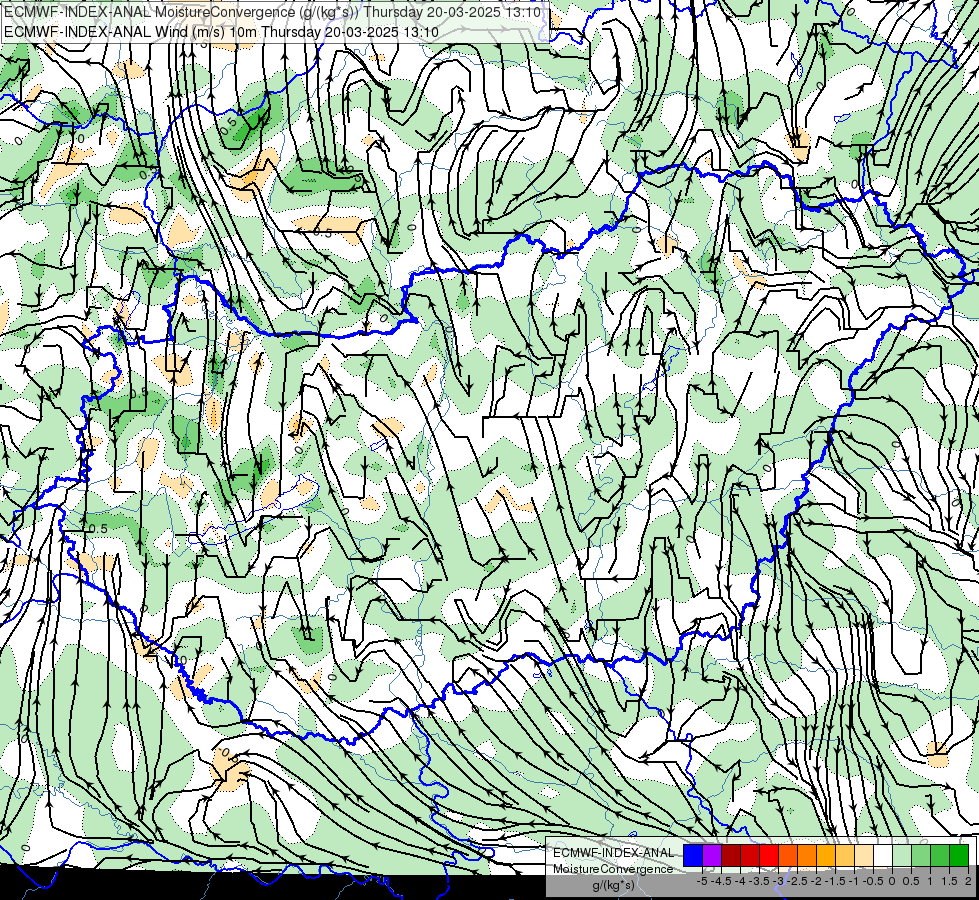Image resolution: width=979 pixels, height=900 pixels.
Task: Click the 1 tick label on the legend scale
Action: click(x=930, y=881)
